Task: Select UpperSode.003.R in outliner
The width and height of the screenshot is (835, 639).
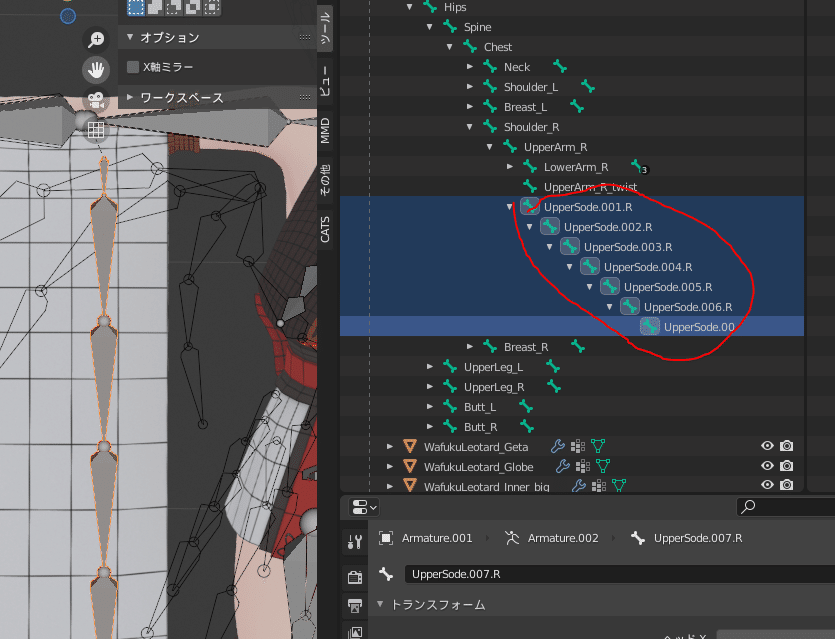Action: pyautogui.click(x=628, y=247)
